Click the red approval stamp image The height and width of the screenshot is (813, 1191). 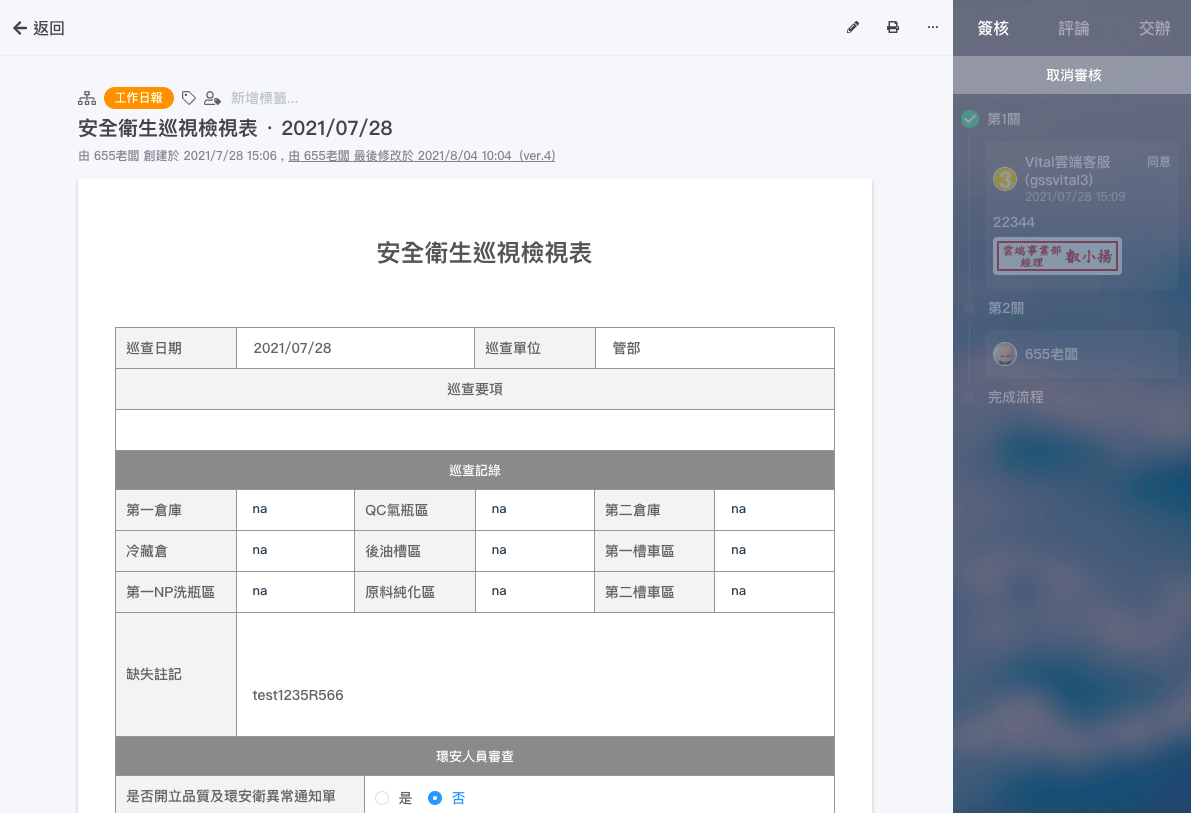(x=1057, y=256)
